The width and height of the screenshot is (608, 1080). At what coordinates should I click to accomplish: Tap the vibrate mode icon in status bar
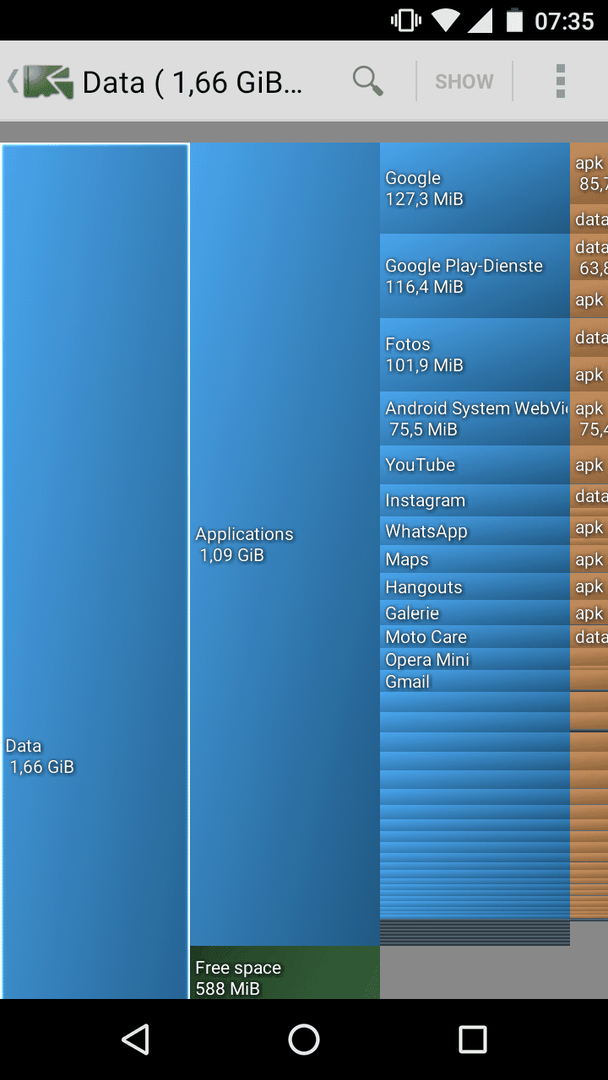pyautogui.click(x=406, y=21)
